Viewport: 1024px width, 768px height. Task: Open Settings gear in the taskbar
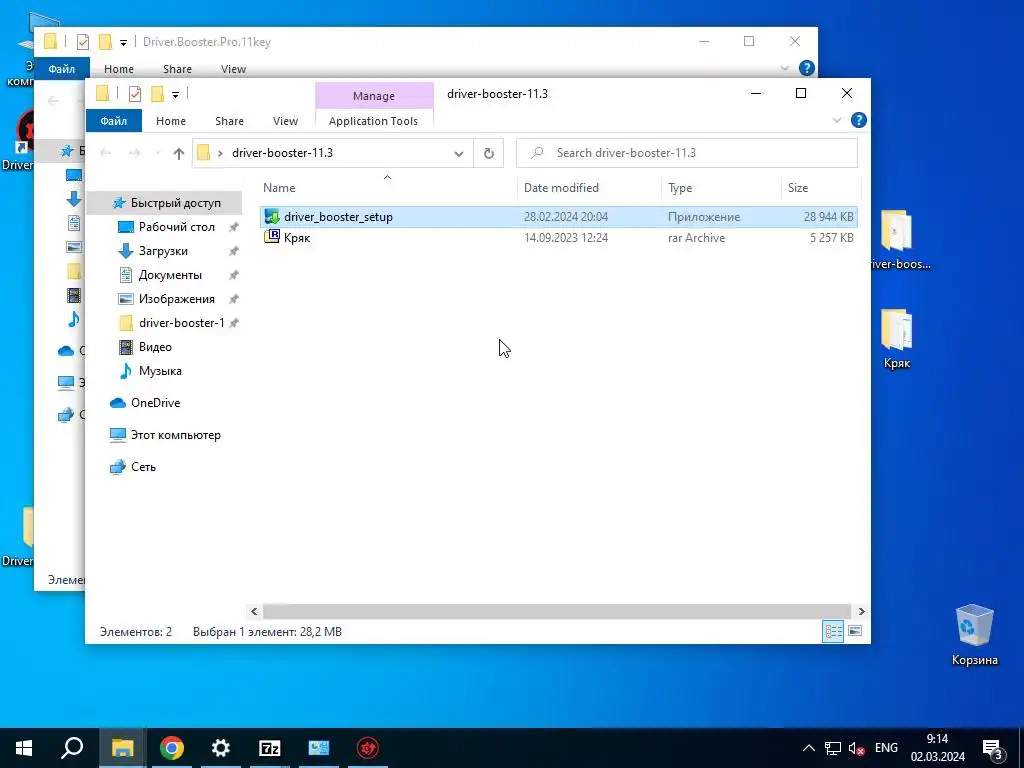(x=221, y=748)
